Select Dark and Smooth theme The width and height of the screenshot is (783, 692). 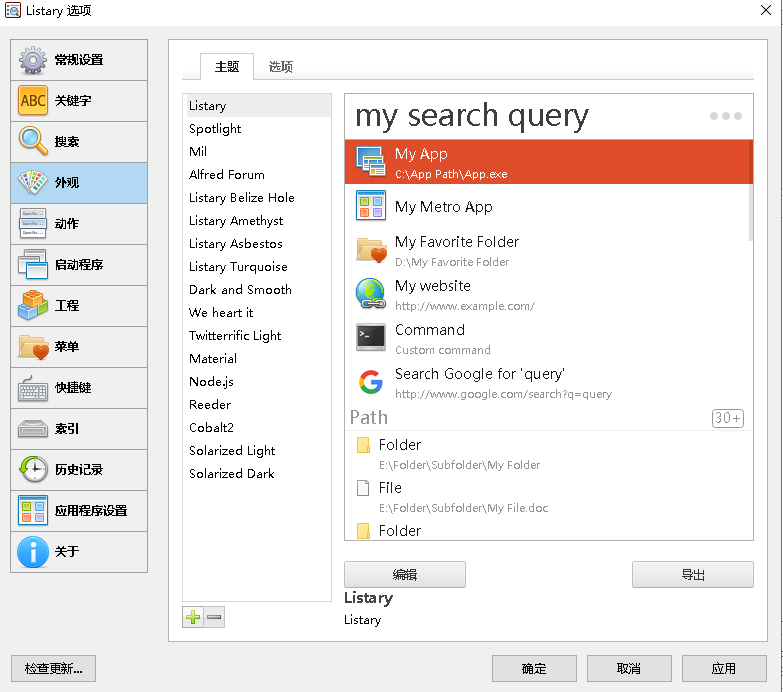(x=257, y=290)
